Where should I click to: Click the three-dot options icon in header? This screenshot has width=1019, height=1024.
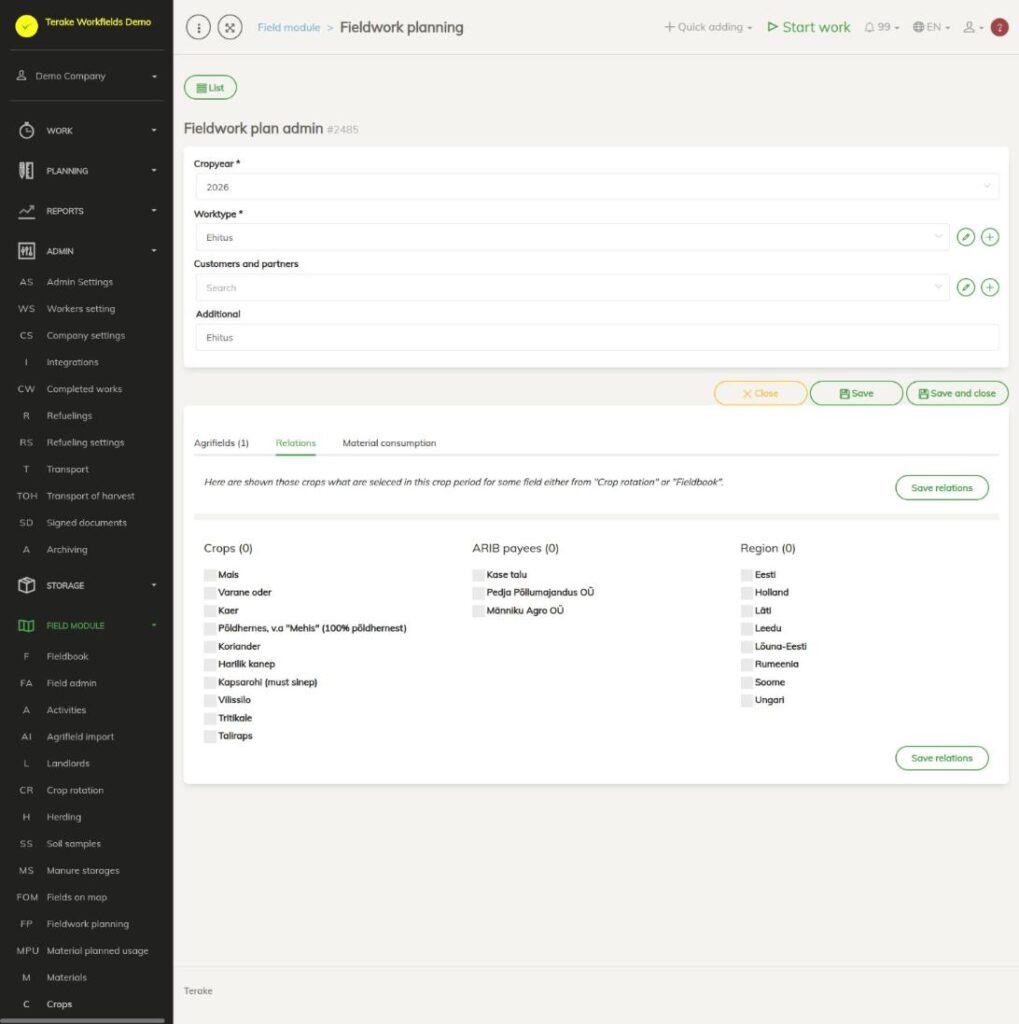pos(198,27)
